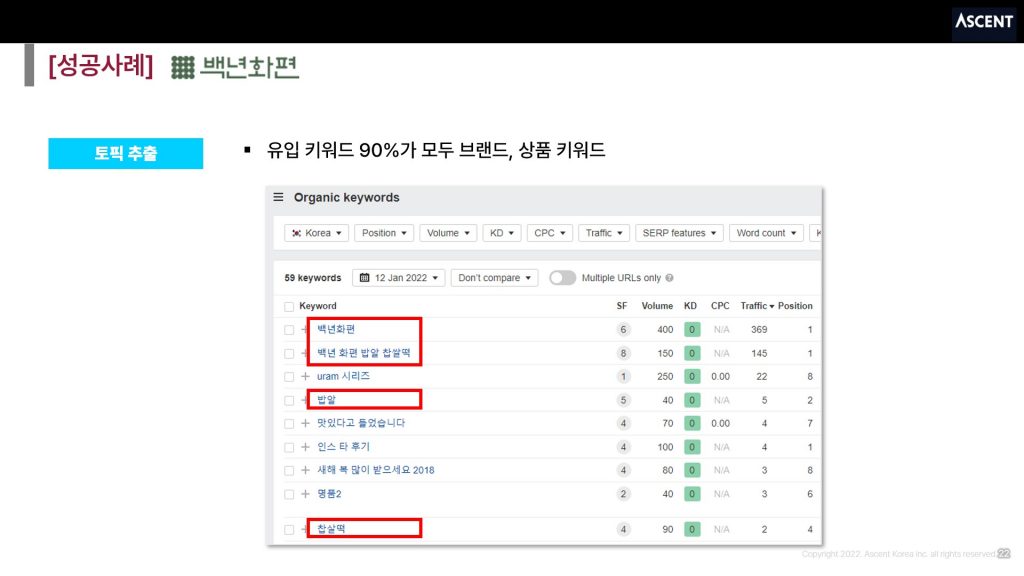Tick the checkbox for the 명품2 row

click(289, 494)
